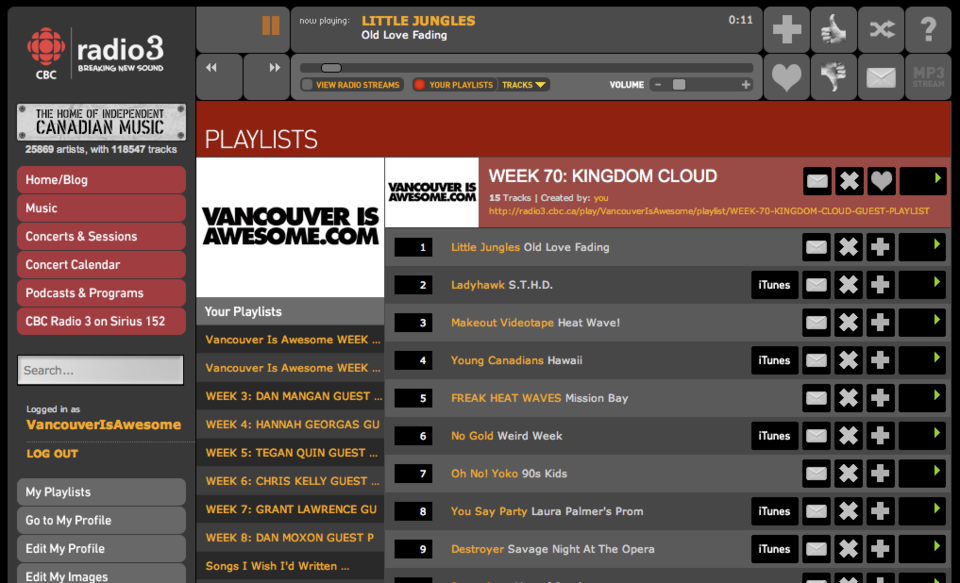Open Concerts & Sessions section
The width and height of the screenshot is (960, 583).
101,236
